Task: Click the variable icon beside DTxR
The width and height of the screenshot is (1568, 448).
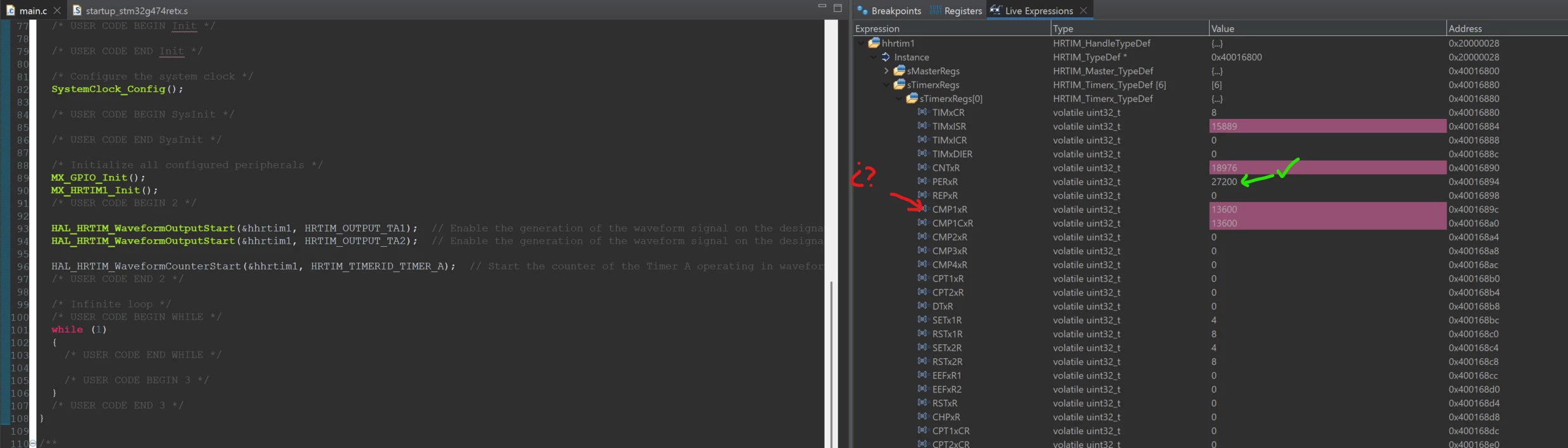Action: point(923,306)
